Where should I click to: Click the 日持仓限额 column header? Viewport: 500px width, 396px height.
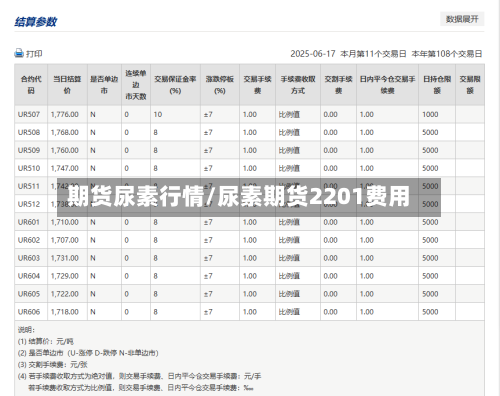[437, 85]
